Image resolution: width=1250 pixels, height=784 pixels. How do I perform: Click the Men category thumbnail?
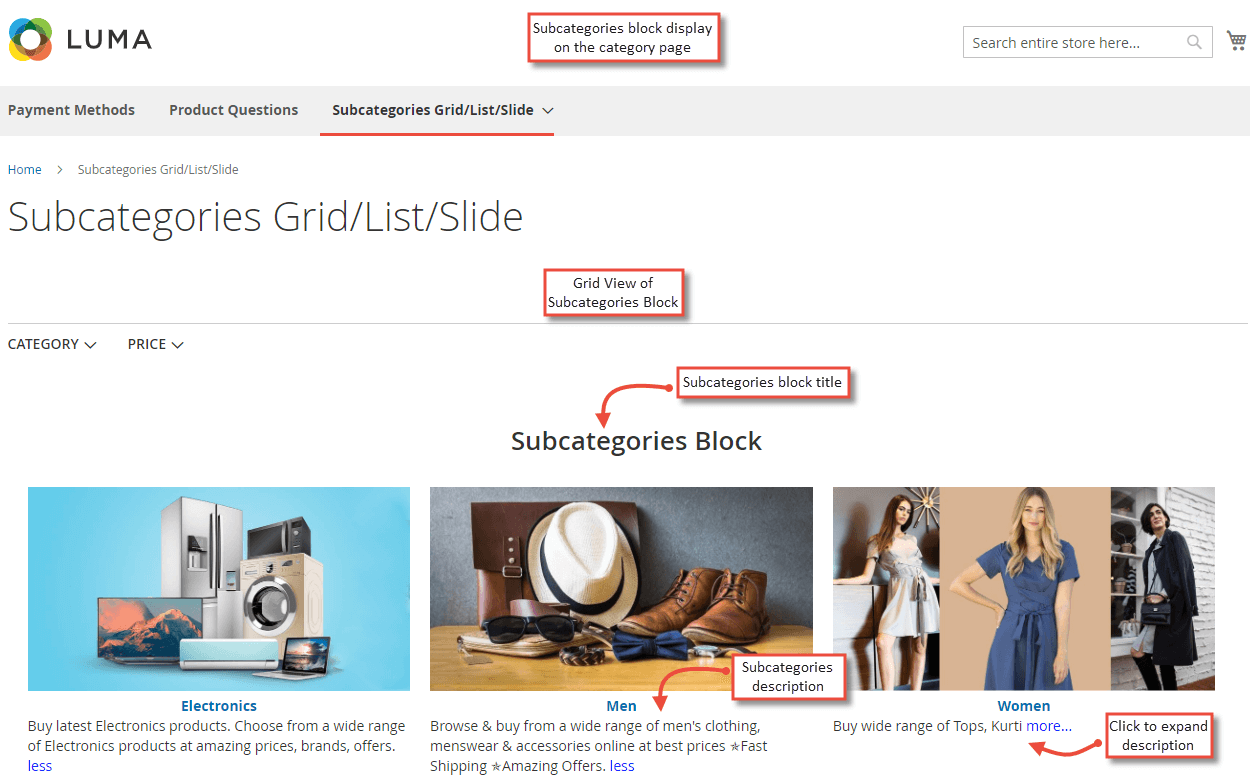[x=621, y=588]
